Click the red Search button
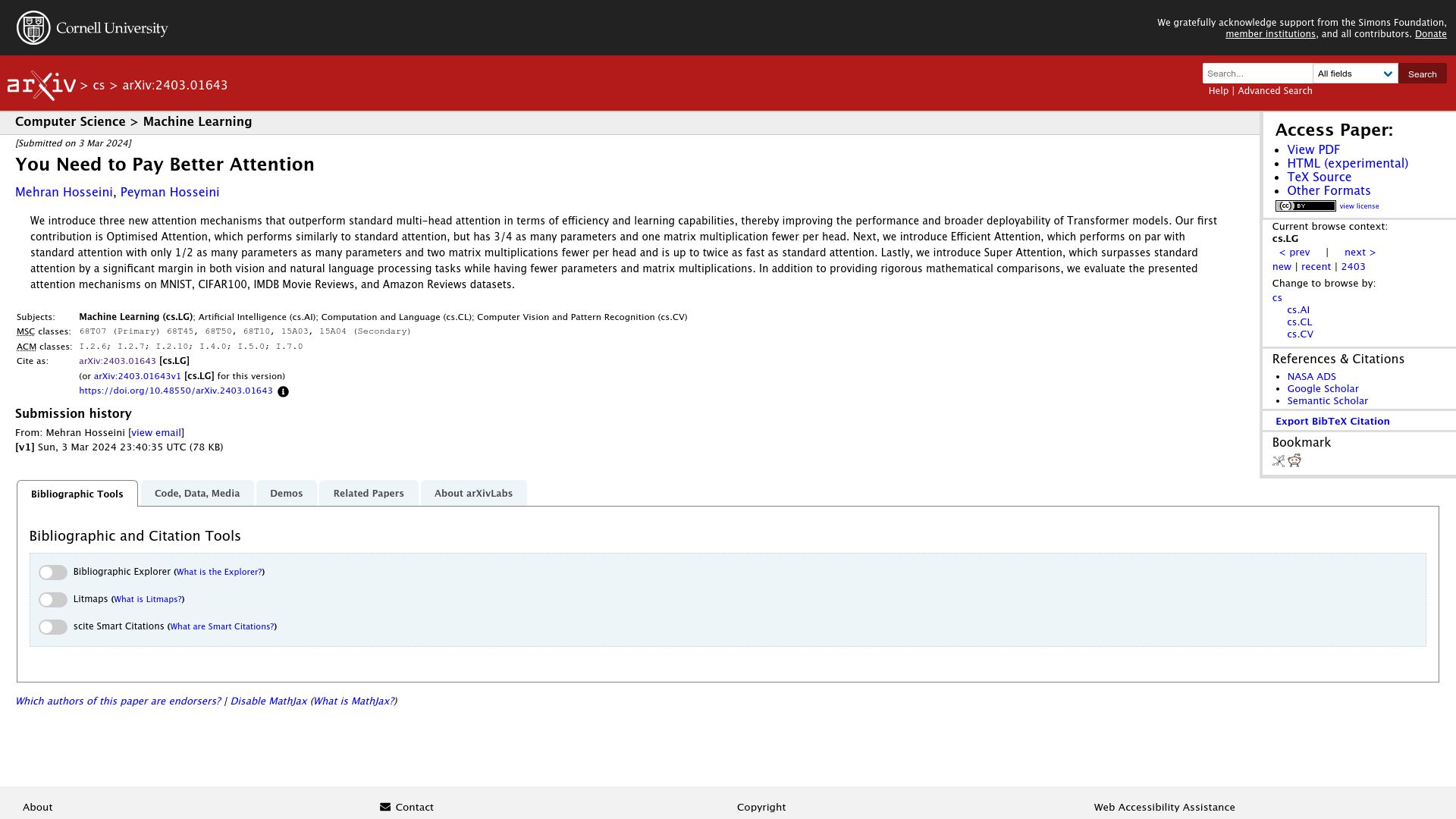 tap(1422, 74)
